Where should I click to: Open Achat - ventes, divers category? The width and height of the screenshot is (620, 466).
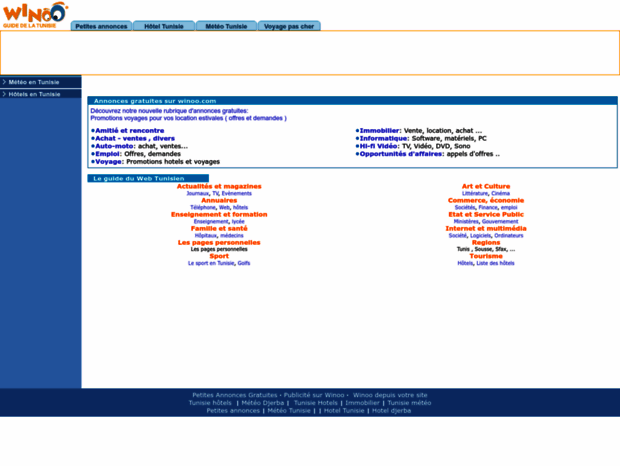tap(135, 138)
